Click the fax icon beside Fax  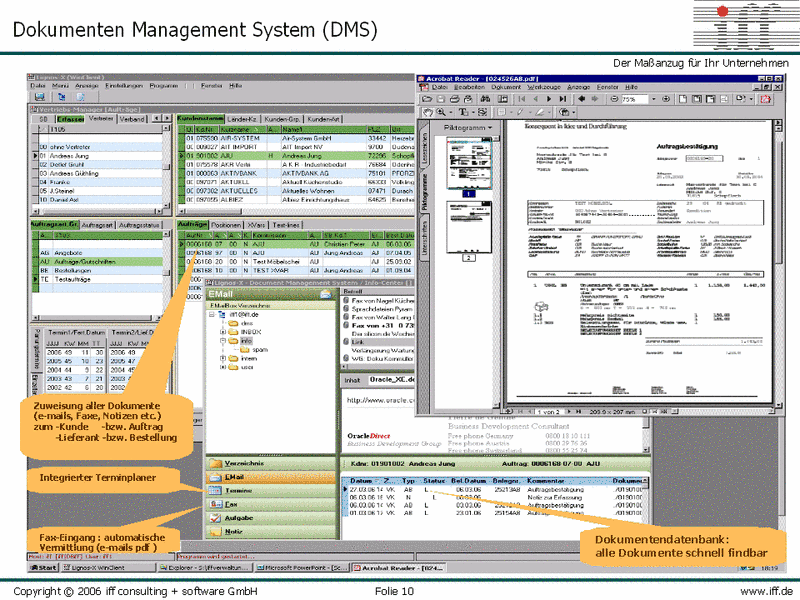click(216, 504)
